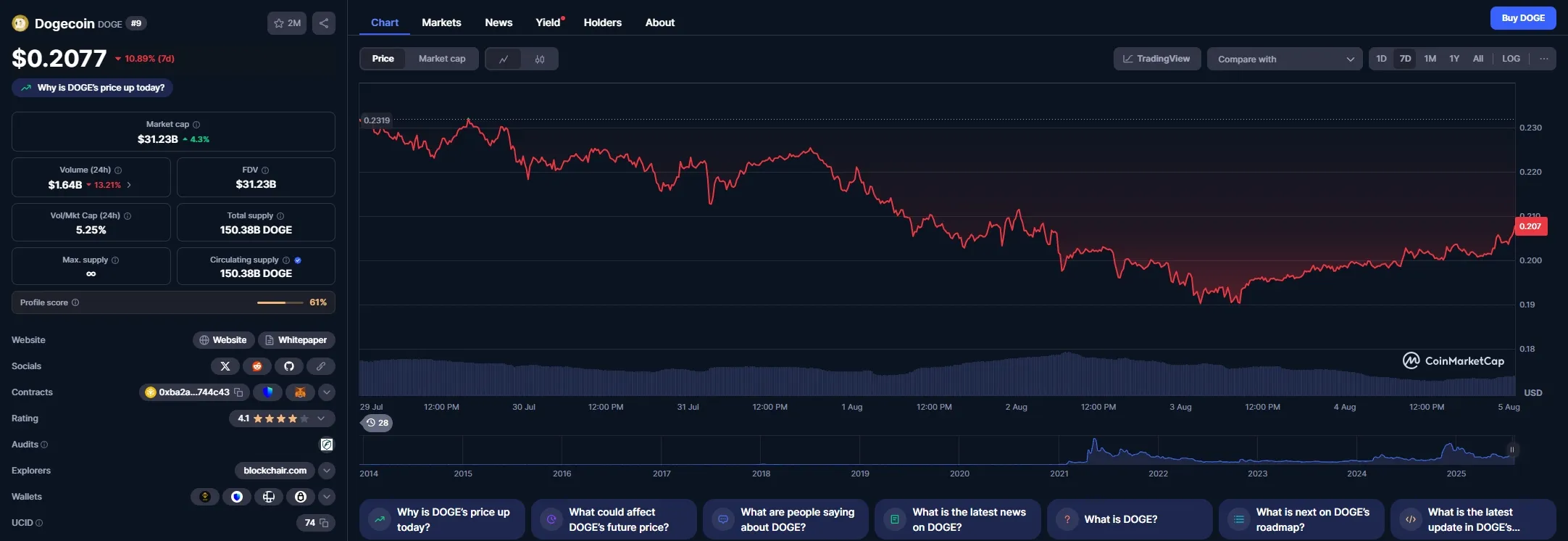Click the timeline range handle at 2025

[1512, 450]
